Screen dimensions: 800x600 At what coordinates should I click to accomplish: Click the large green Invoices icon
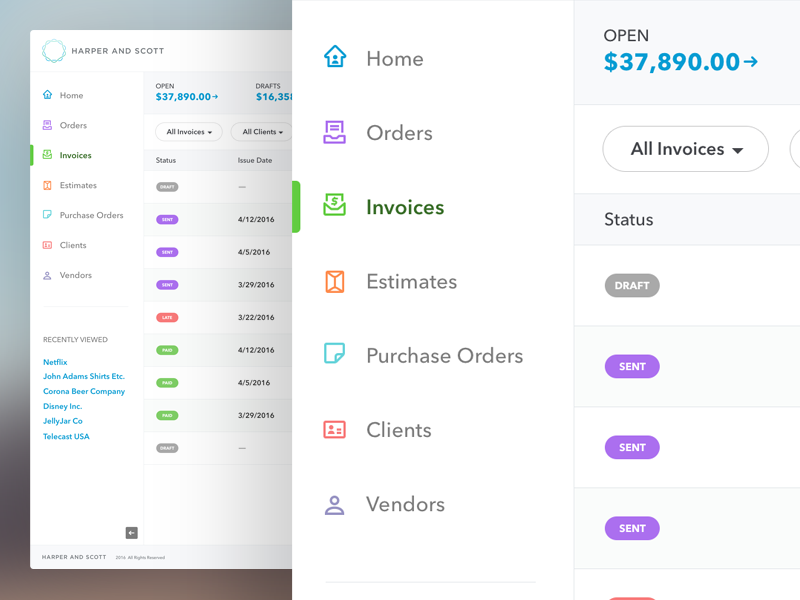(x=335, y=205)
